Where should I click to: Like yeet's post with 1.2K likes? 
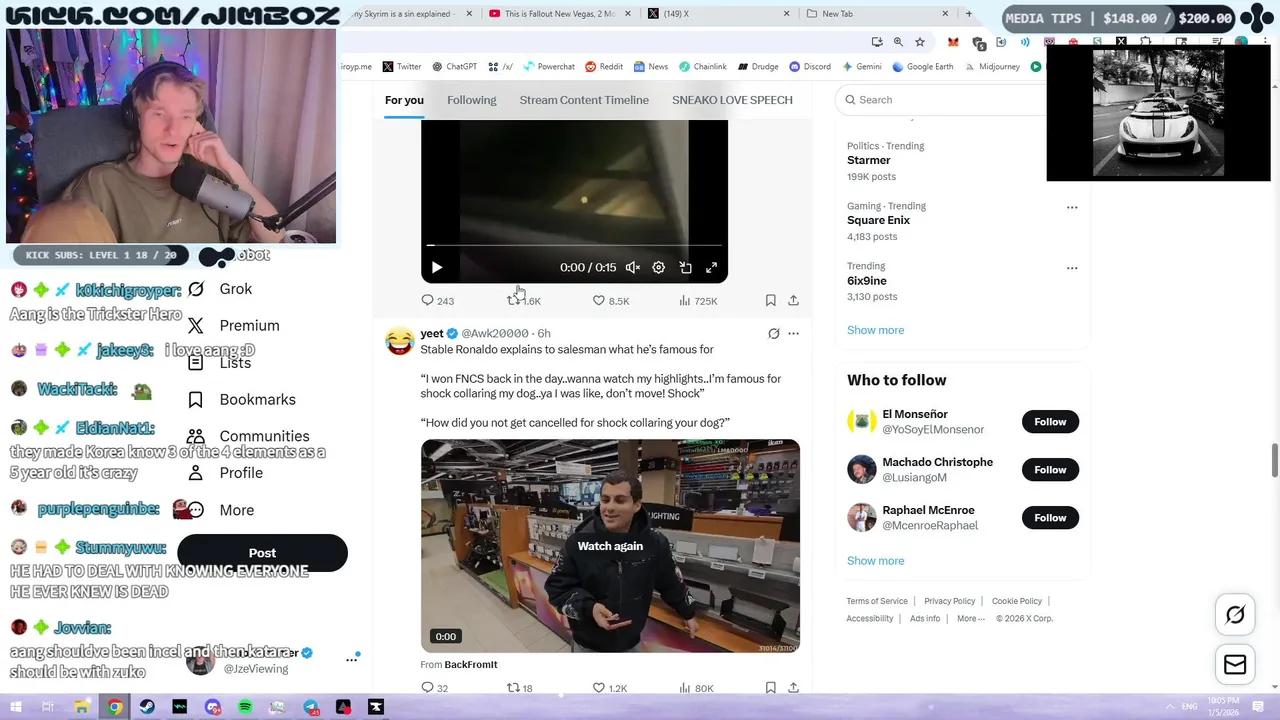(610, 688)
